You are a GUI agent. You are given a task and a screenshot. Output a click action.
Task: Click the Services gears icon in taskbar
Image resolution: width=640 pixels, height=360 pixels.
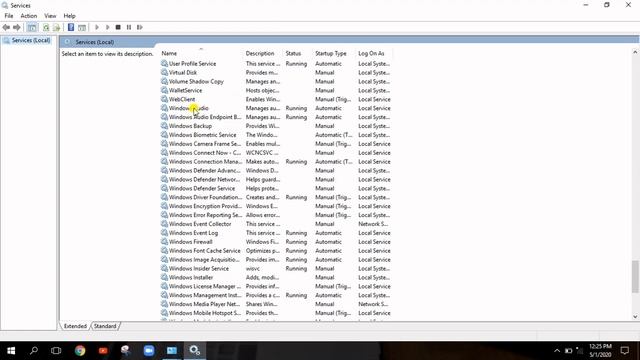point(195,351)
